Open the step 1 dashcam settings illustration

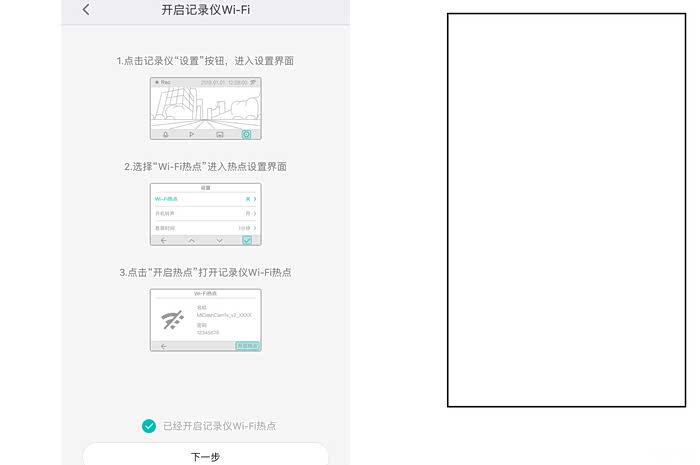click(x=206, y=108)
